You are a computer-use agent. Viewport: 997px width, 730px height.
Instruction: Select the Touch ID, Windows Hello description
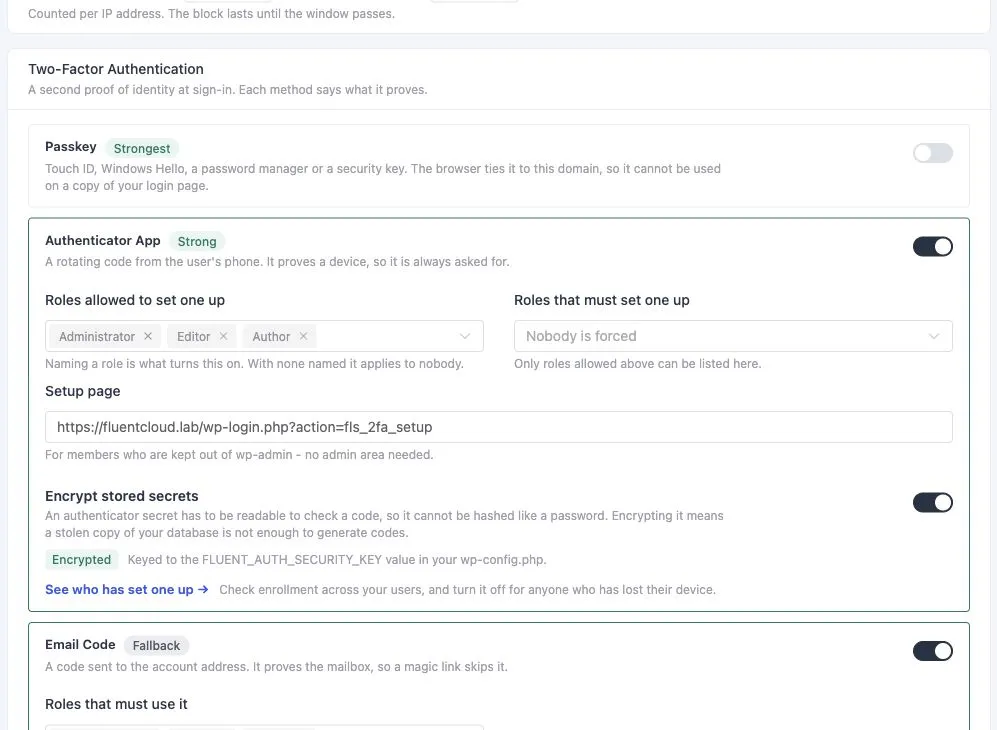point(383,177)
